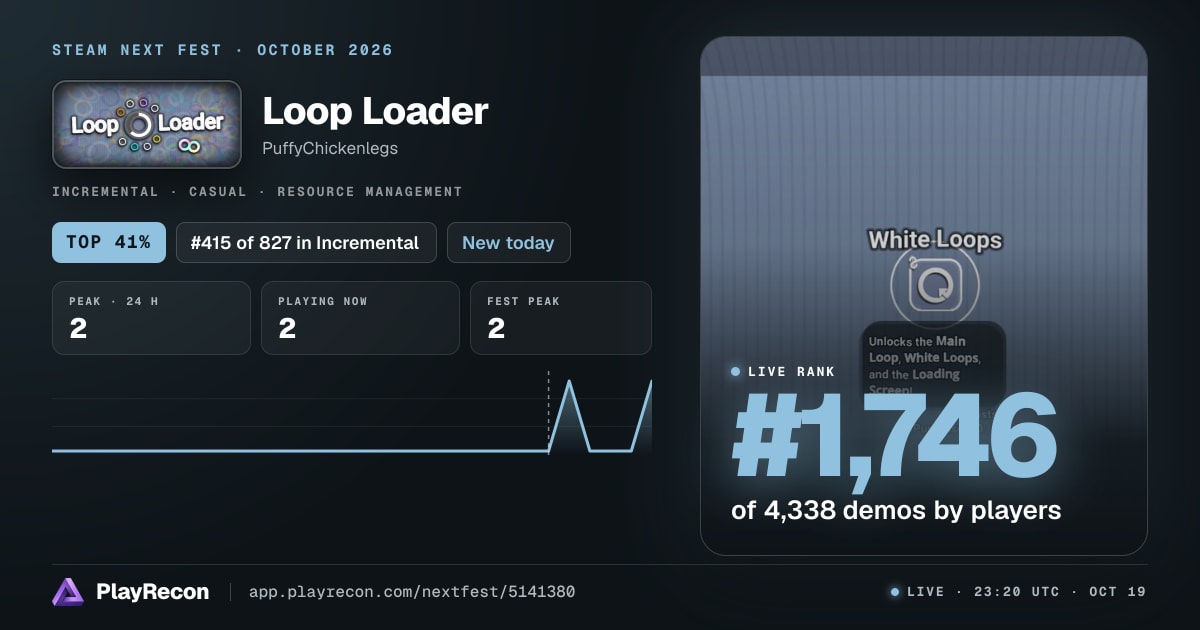This screenshot has height=630, width=1200.
Task: Click the TOP 41% badge
Action: point(109,242)
